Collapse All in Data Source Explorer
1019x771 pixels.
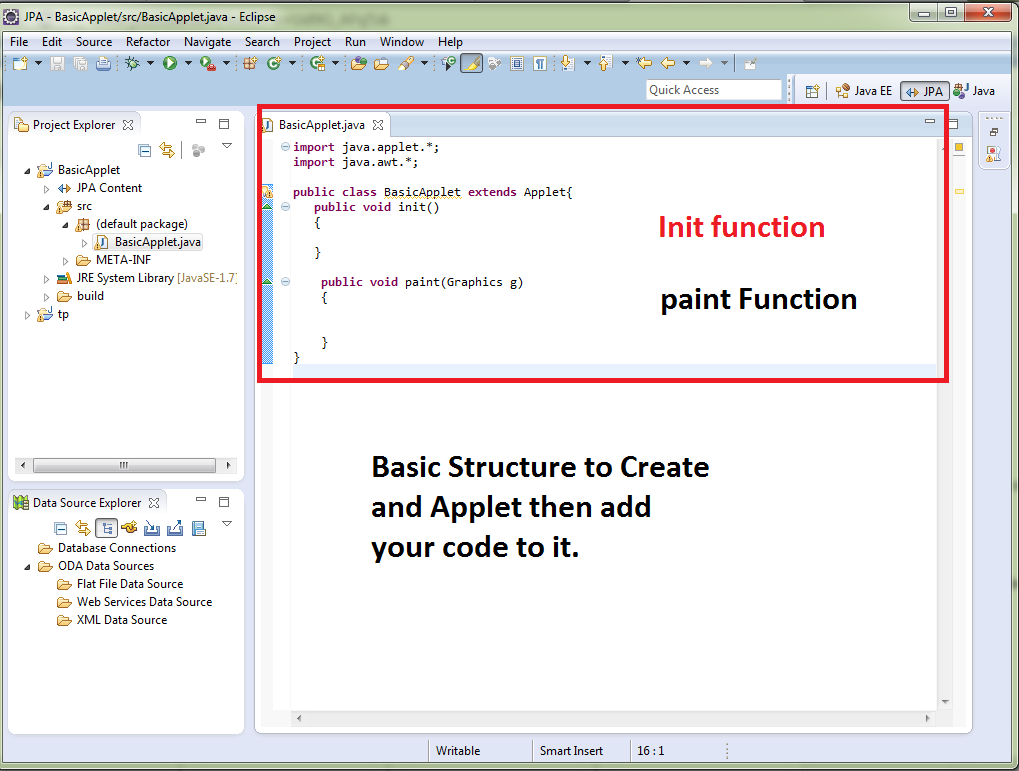pos(60,528)
